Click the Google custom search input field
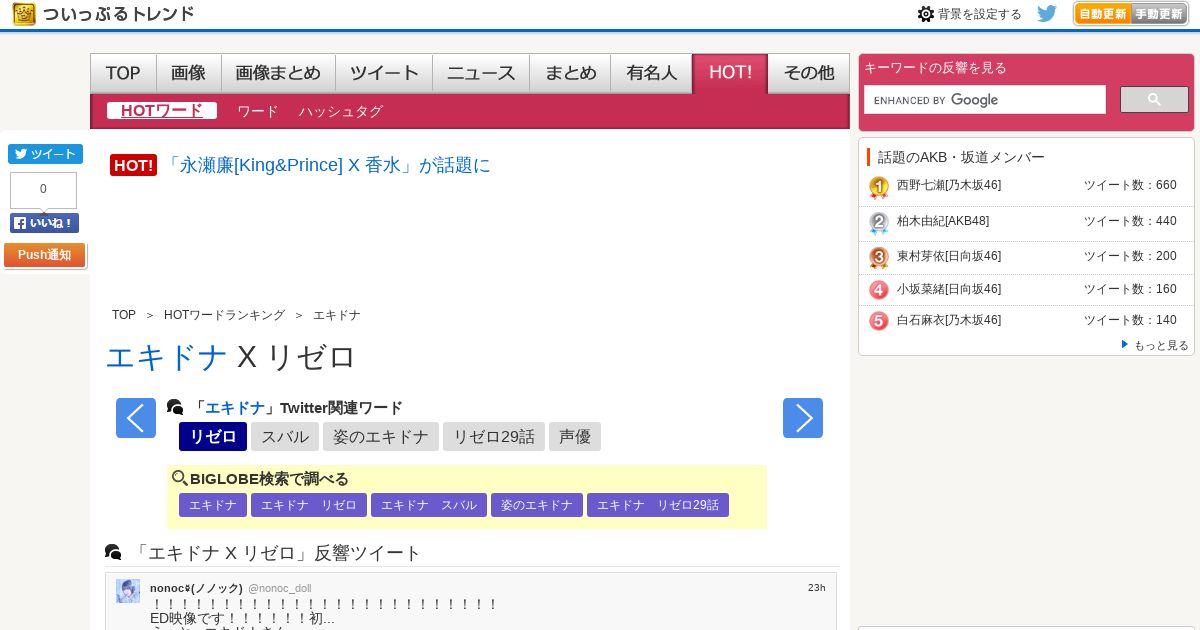This screenshot has width=1200, height=630. [x=985, y=100]
